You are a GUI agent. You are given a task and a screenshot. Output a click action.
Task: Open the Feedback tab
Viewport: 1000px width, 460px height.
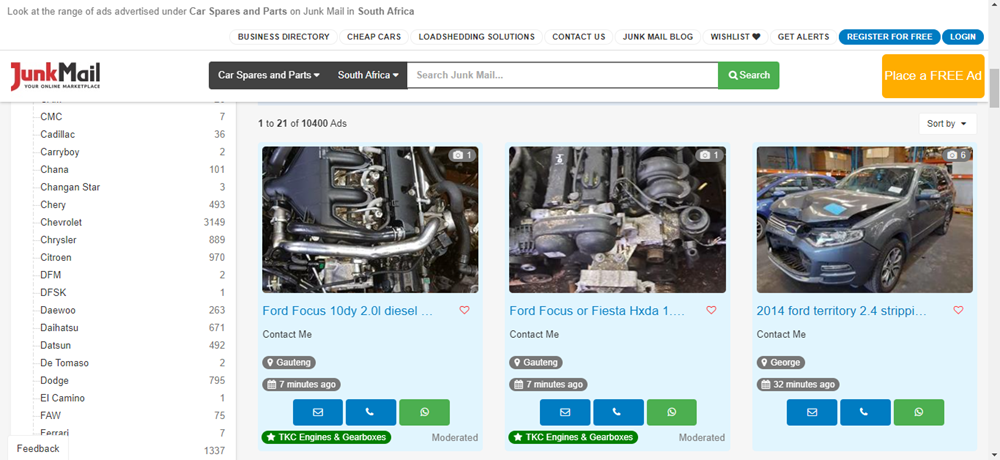(x=38, y=449)
